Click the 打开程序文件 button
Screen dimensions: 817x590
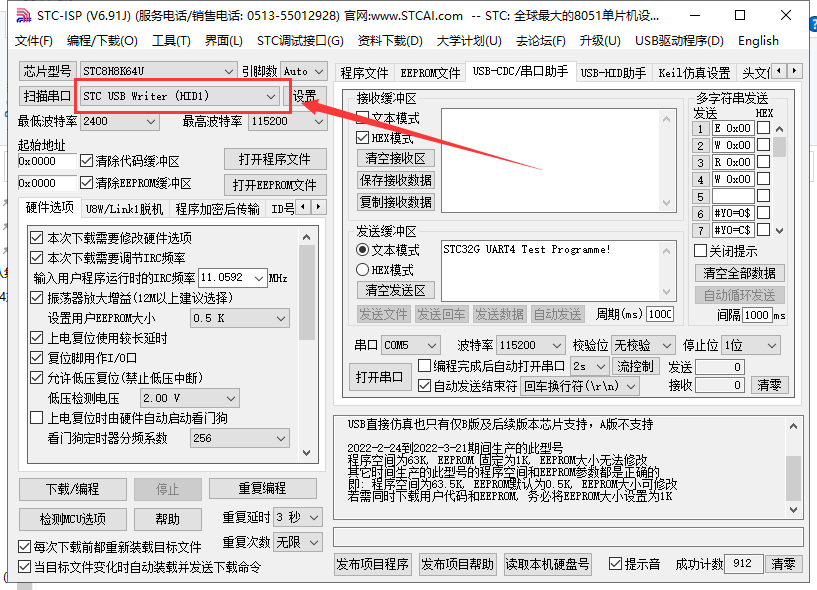point(275,159)
